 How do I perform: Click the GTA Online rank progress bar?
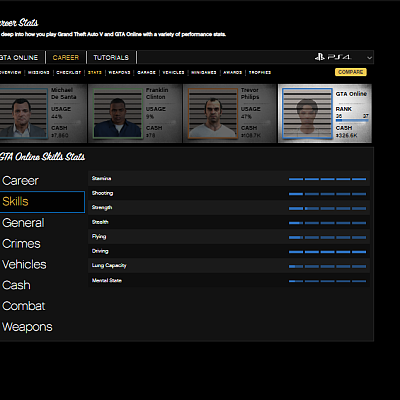[x=352, y=120]
